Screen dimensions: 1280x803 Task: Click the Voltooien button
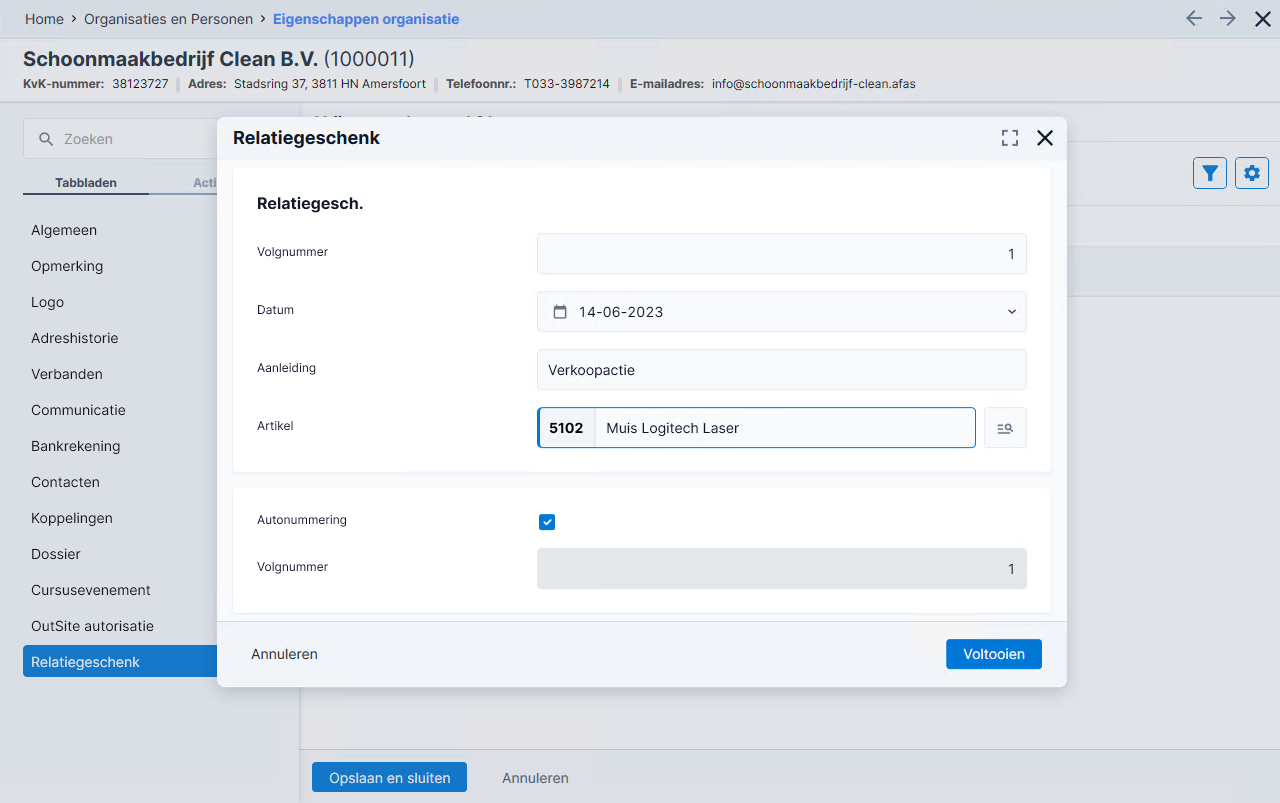[994, 654]
